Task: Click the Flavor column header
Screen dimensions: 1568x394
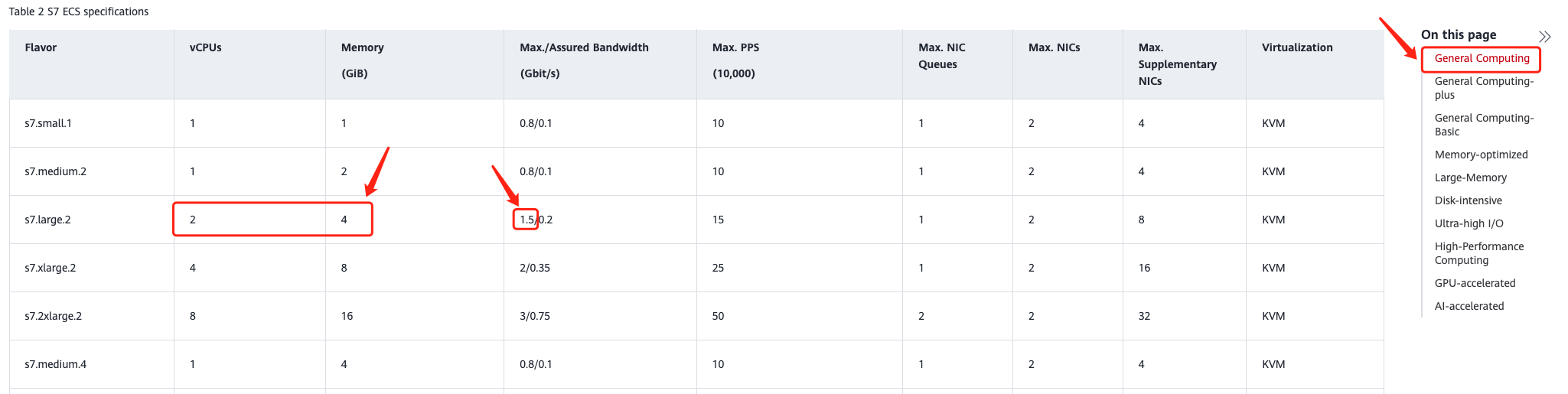Action: pos(41,47)
